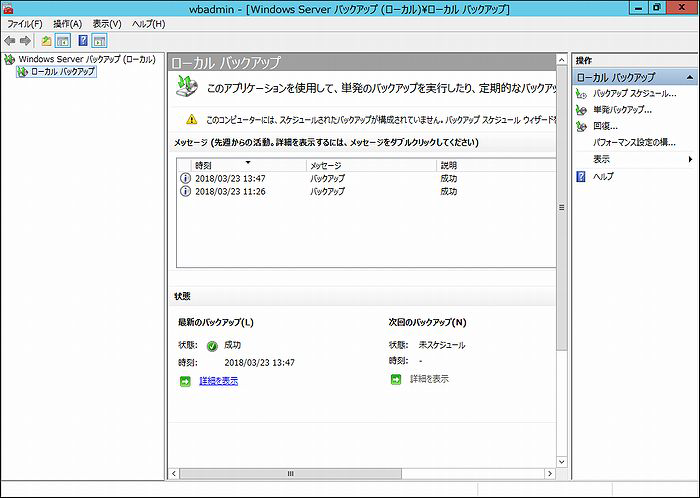Click 成功 in the 11:26 row
Image resolution: width=700 pixels, height=498 pixels.
pyautogui.click(x=449, y=191)
